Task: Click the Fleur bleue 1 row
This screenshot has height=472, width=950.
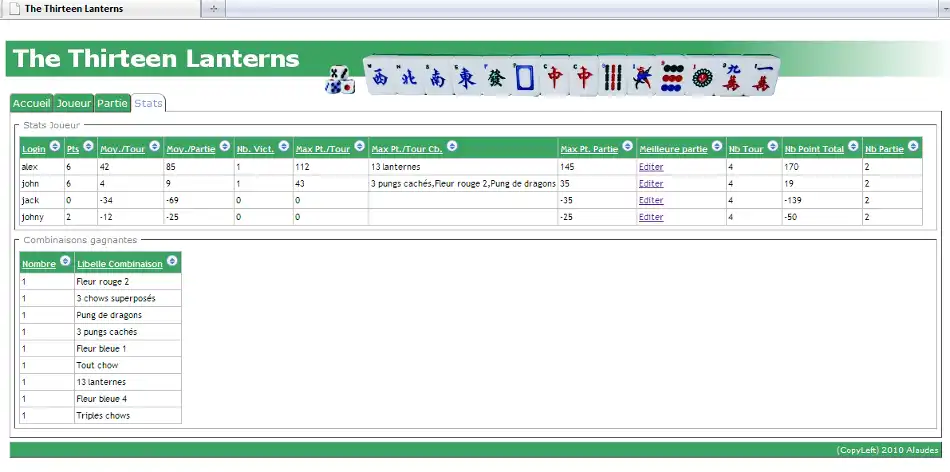Action: [101, 348]
